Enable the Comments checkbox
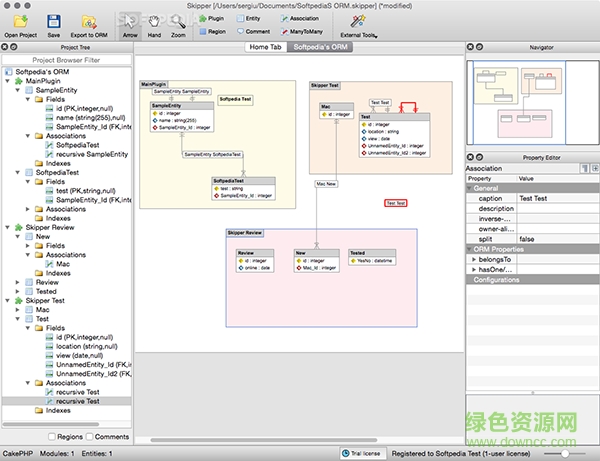 tap(89, 437)
